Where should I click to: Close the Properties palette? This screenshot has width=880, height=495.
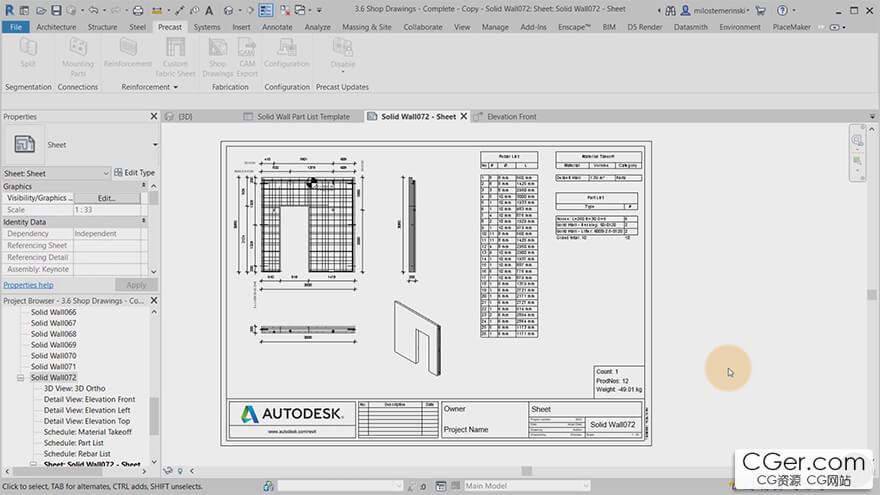pos(154,116)
